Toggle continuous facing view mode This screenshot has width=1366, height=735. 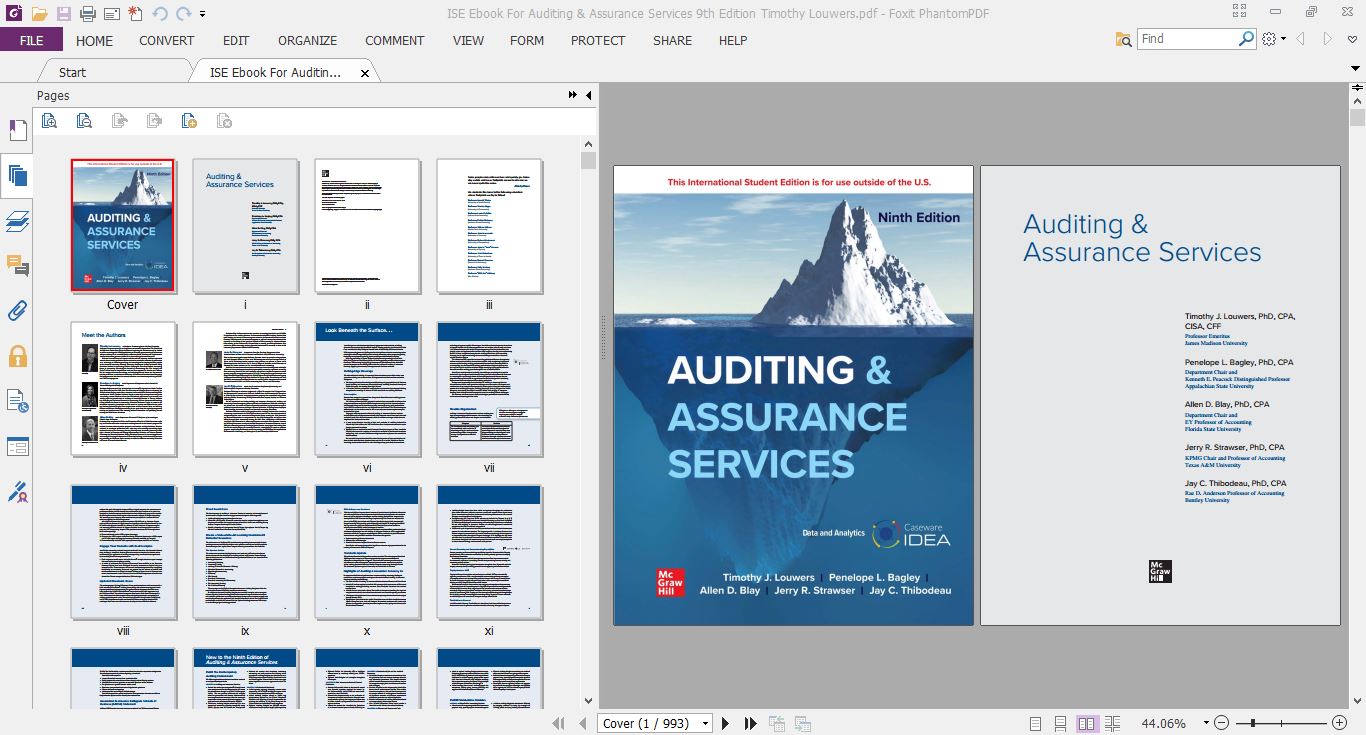pyautogui.click(x=1113, y=723)
